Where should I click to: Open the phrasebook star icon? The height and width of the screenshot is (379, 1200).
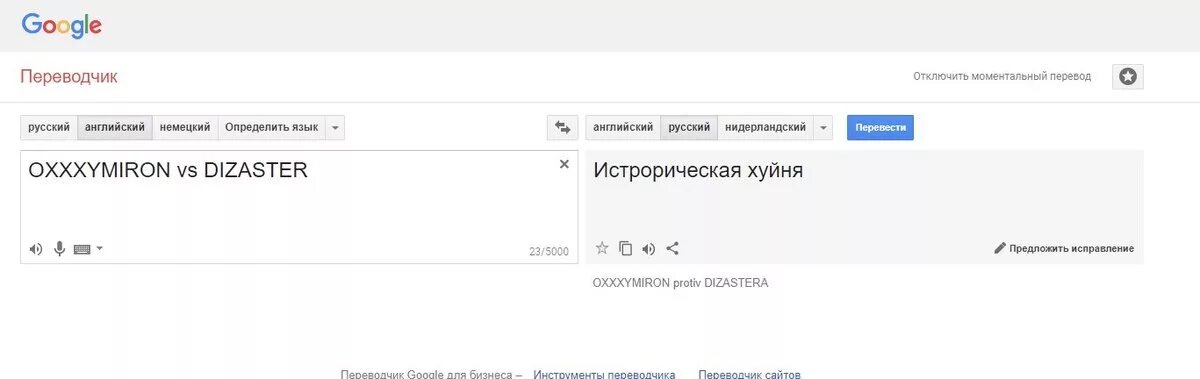(x=1128, y=76)
